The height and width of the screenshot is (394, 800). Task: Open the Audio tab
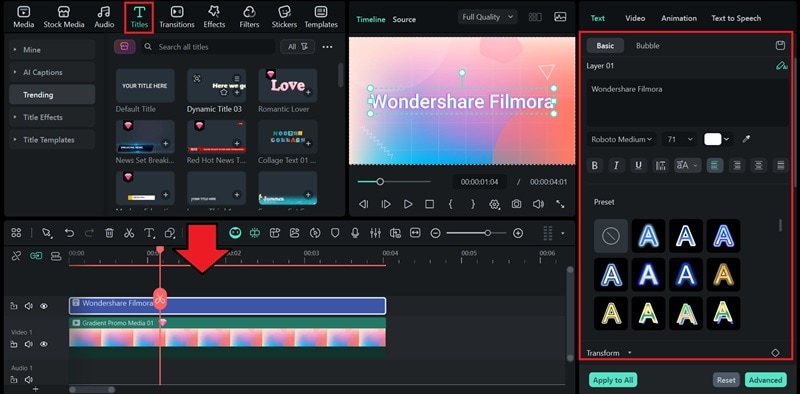click(104, 17)
